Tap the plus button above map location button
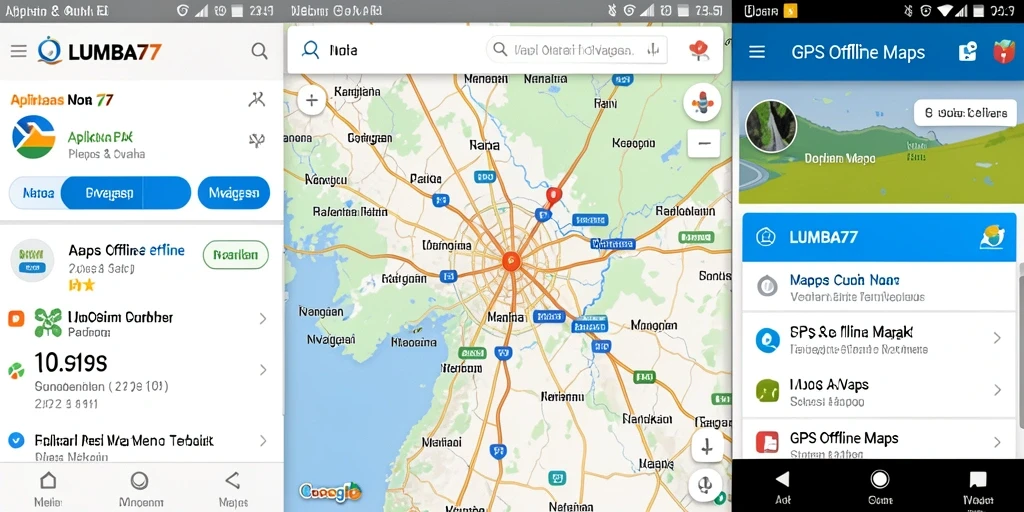 point(707,447)
